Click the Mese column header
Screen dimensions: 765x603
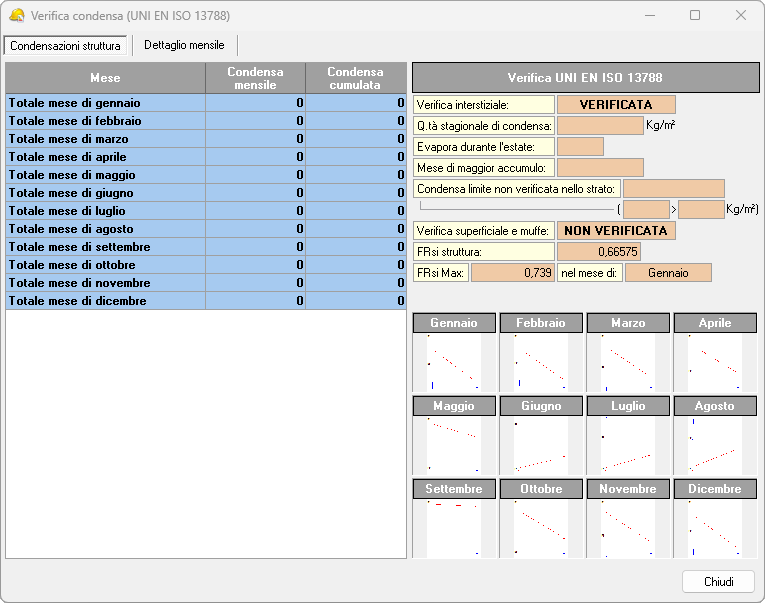click(105, 78)
